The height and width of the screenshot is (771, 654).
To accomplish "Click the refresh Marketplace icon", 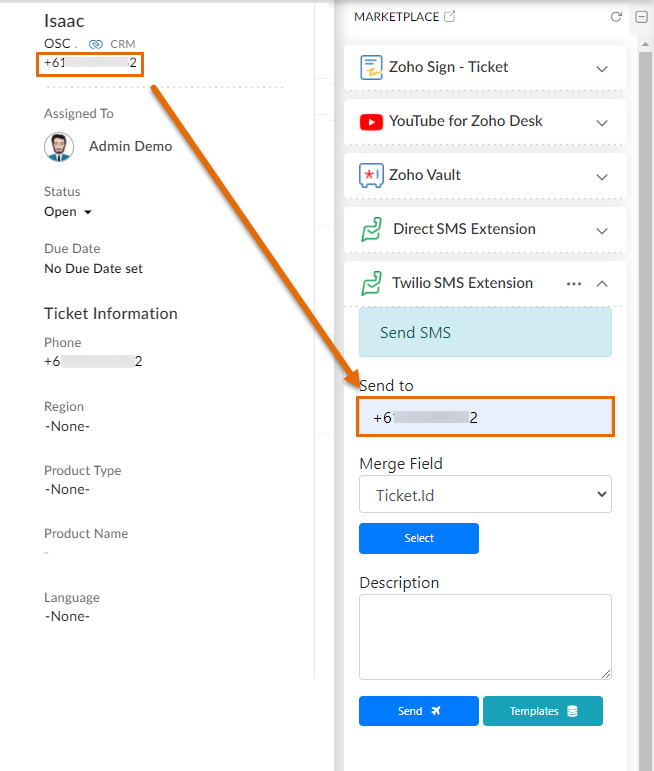I will 616,17.
